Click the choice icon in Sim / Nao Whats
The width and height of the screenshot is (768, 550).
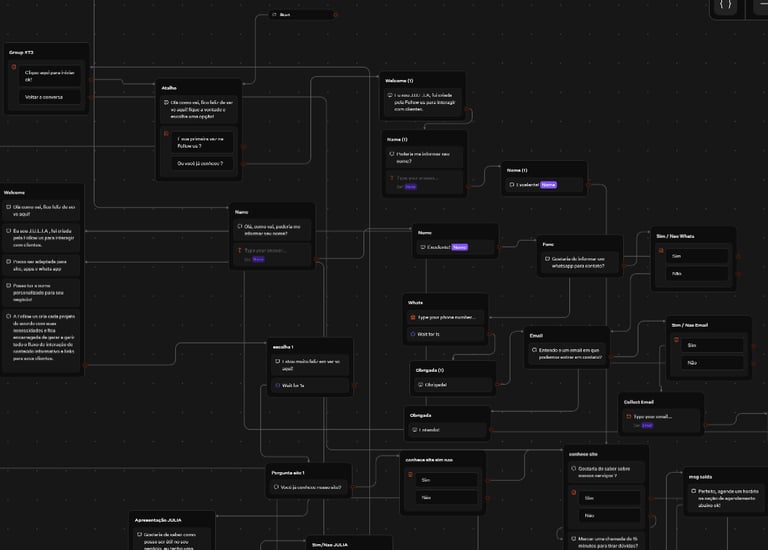click(661, 250)
